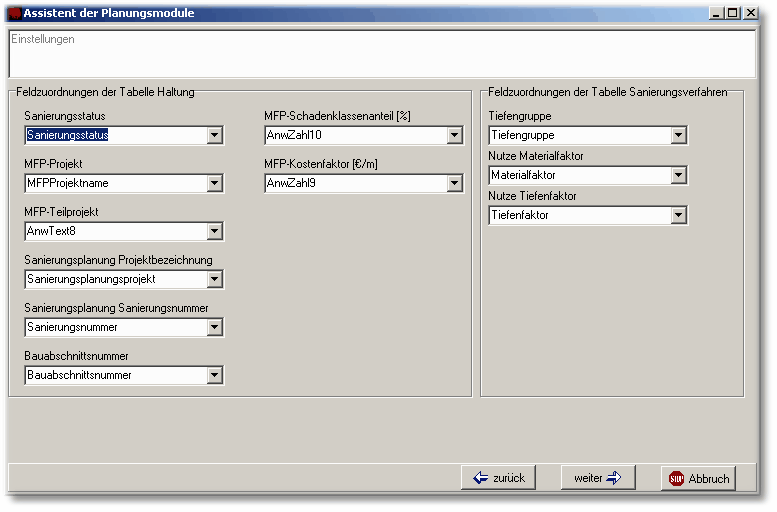Open Sanierungsplanung Sanierungsnummer dropdown arrow

point(214,327)
